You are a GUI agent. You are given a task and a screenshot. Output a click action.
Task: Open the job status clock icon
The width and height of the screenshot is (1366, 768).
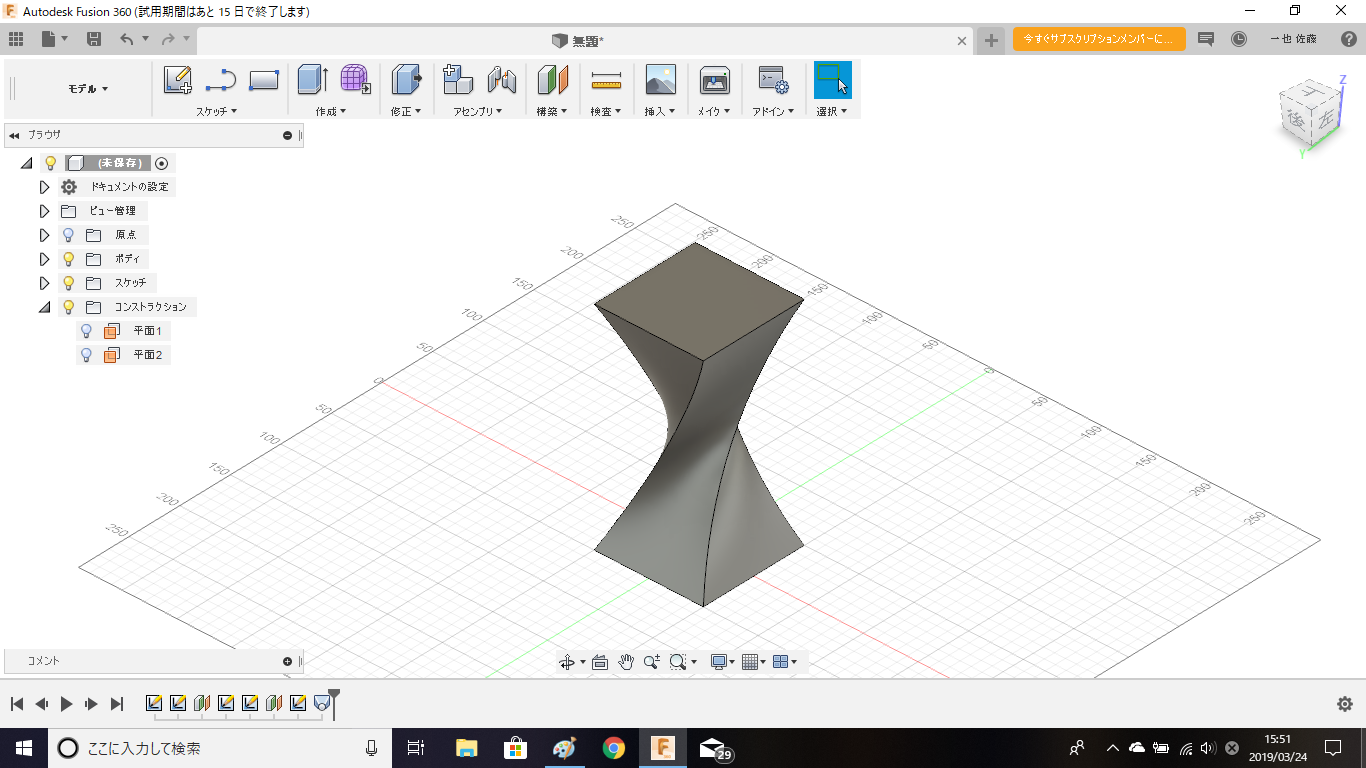point(1238,39)
